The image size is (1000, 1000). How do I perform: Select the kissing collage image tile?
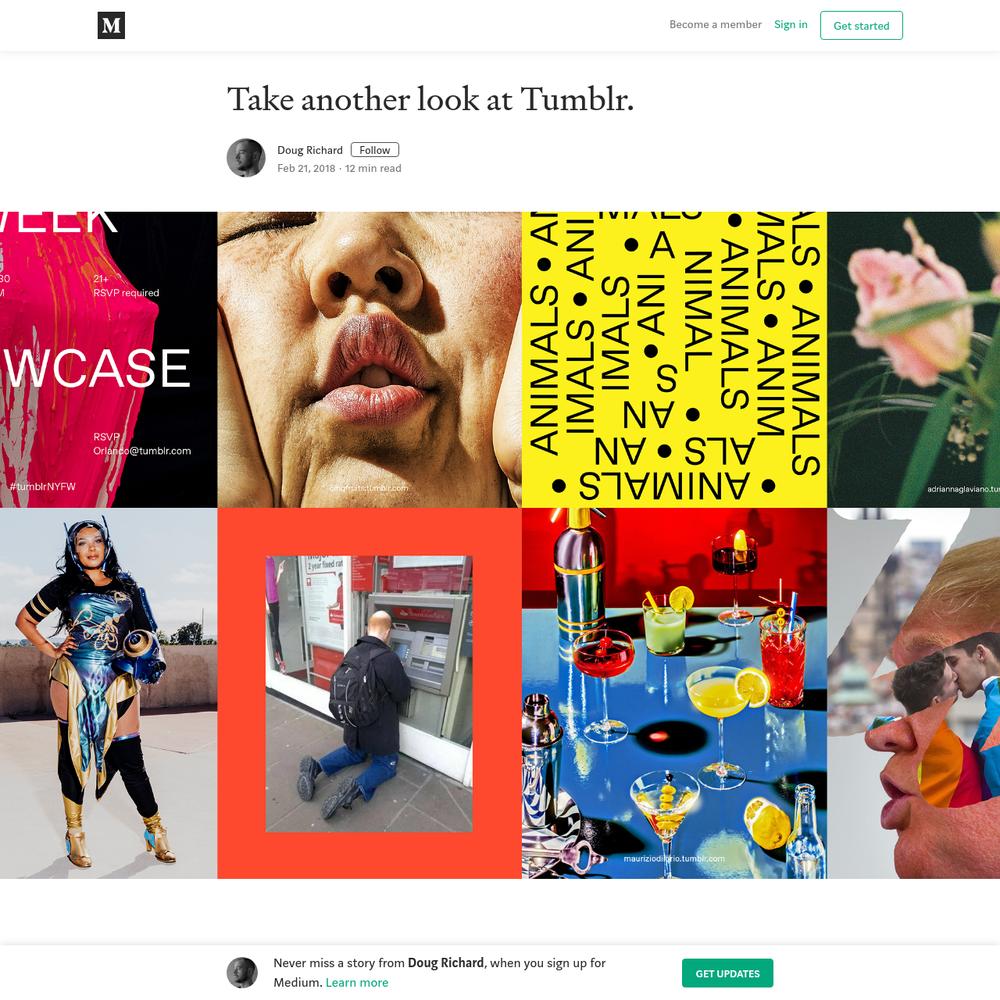tap(913, 693)
